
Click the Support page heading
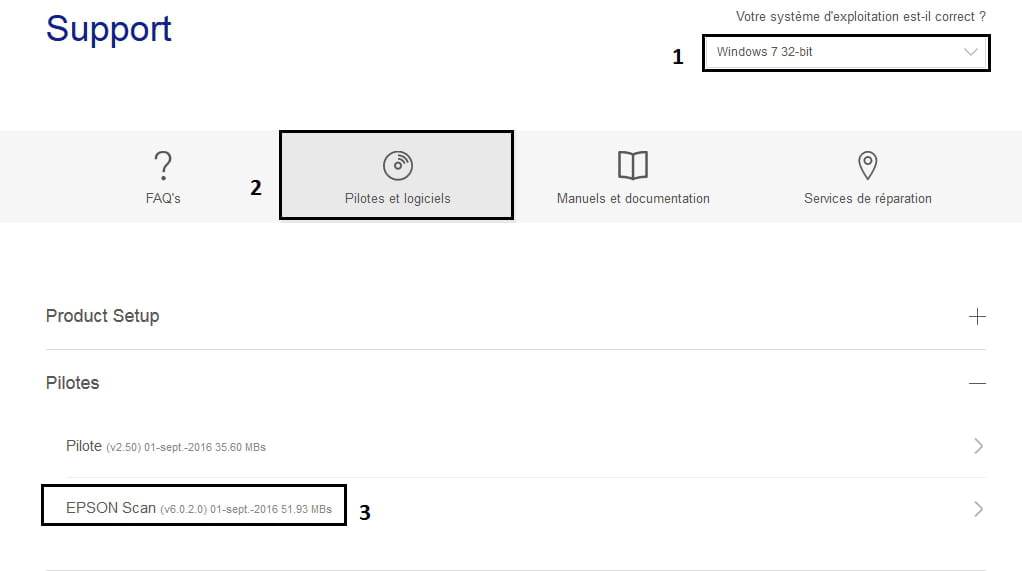(109, 29)
